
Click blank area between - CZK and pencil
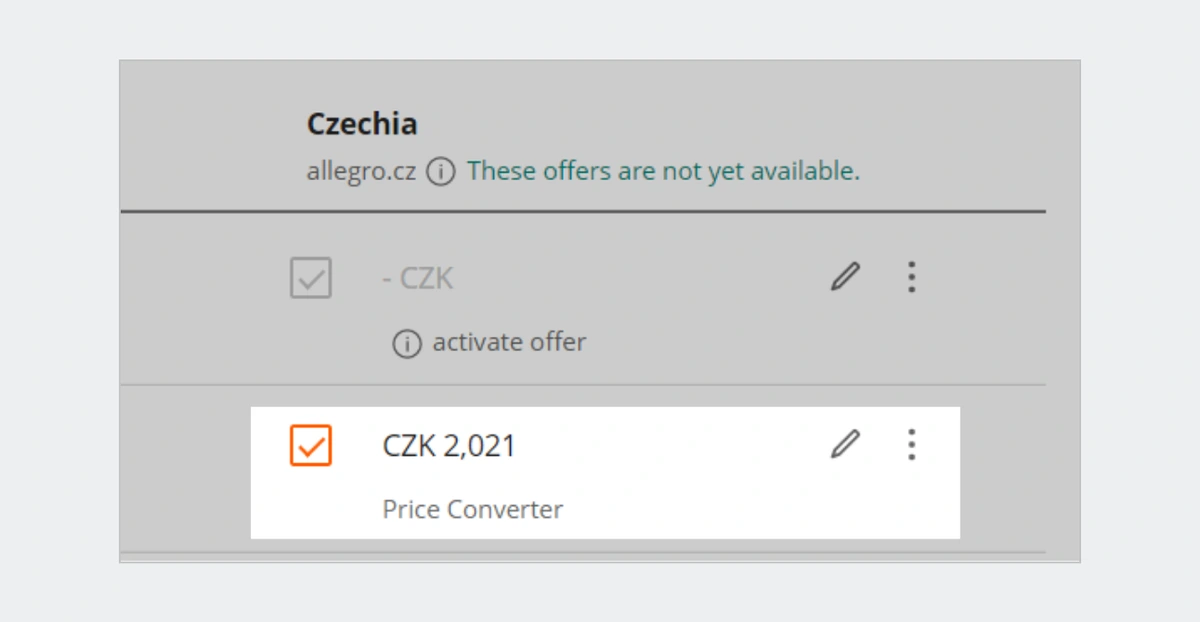click(x=640, y=278)
